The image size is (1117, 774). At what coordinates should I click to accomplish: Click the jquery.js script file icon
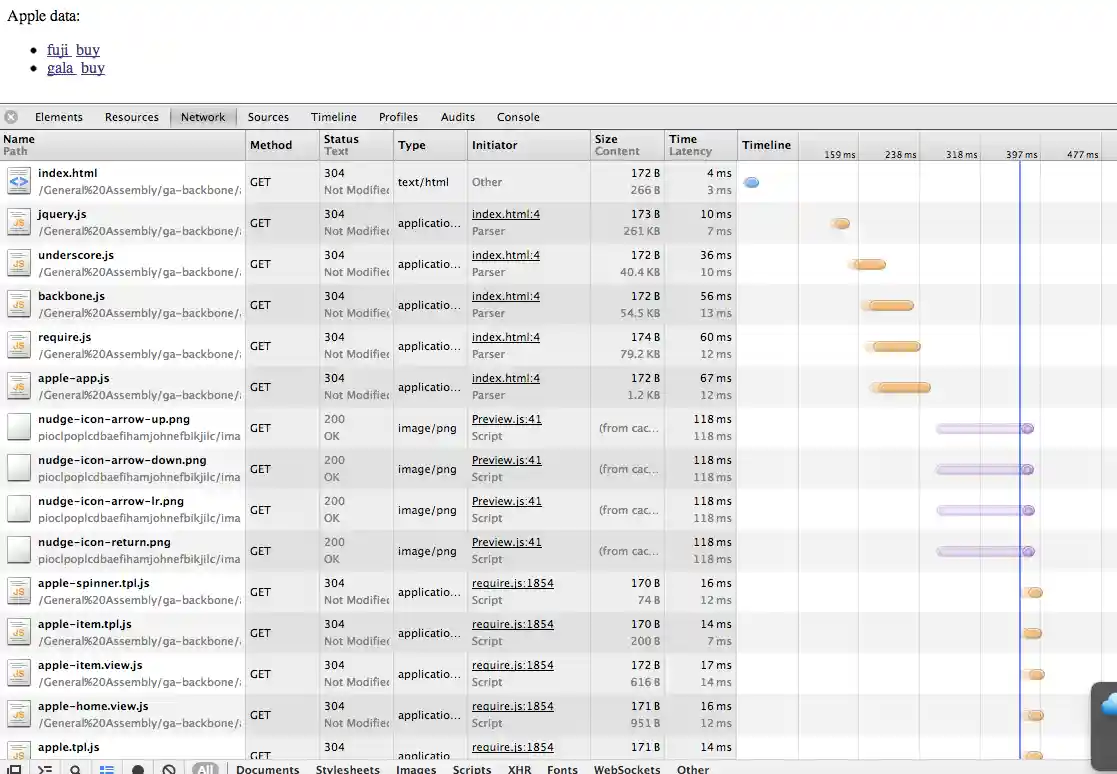(19, 222)
